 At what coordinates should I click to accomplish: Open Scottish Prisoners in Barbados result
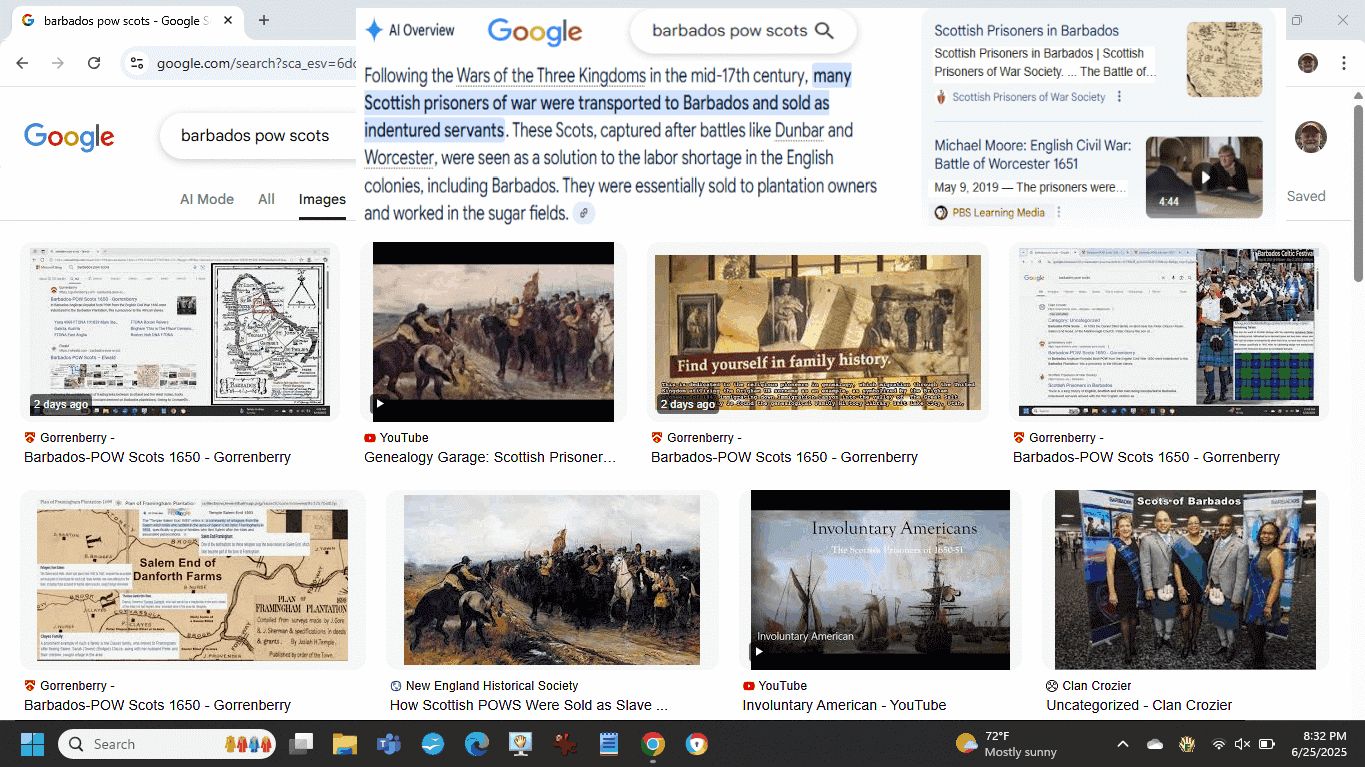pyautogui.click(x=1026, y=31)
